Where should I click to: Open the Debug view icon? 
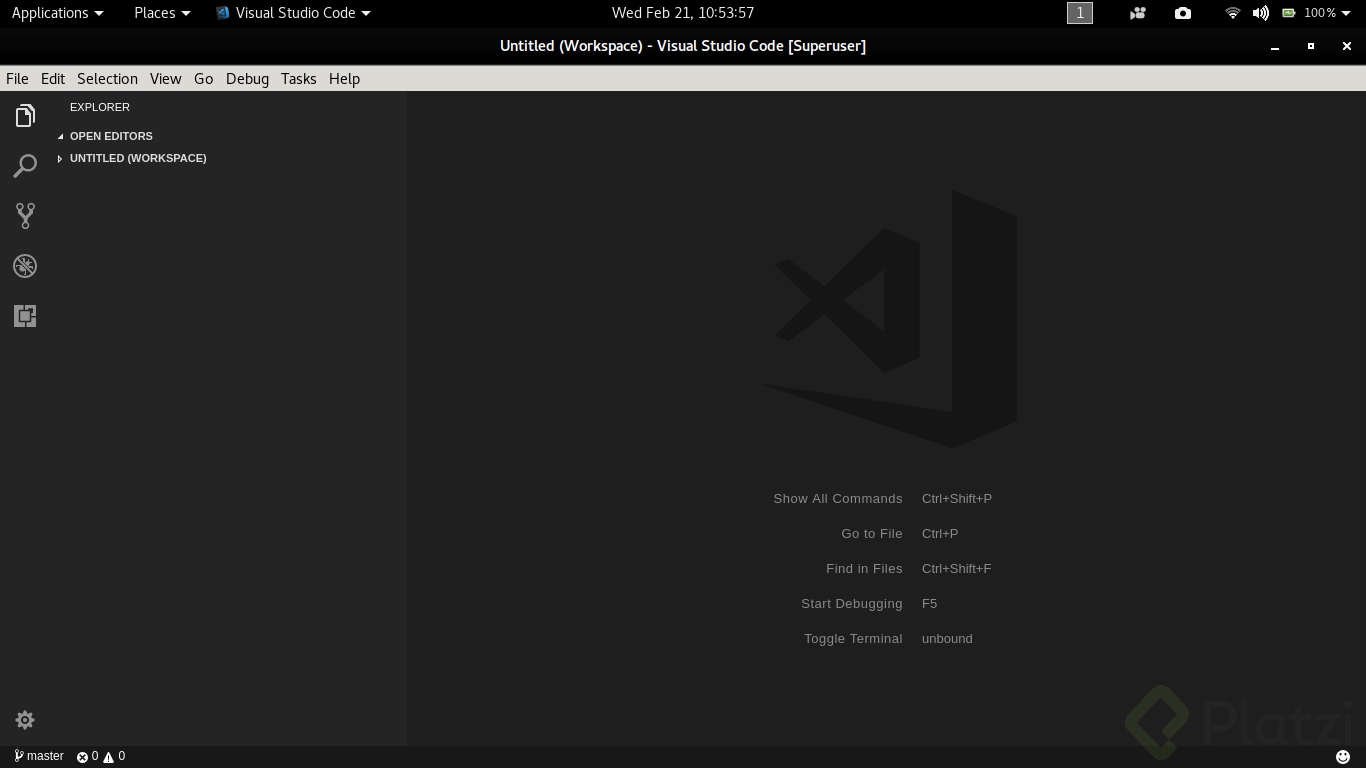(x=25, y=266)
